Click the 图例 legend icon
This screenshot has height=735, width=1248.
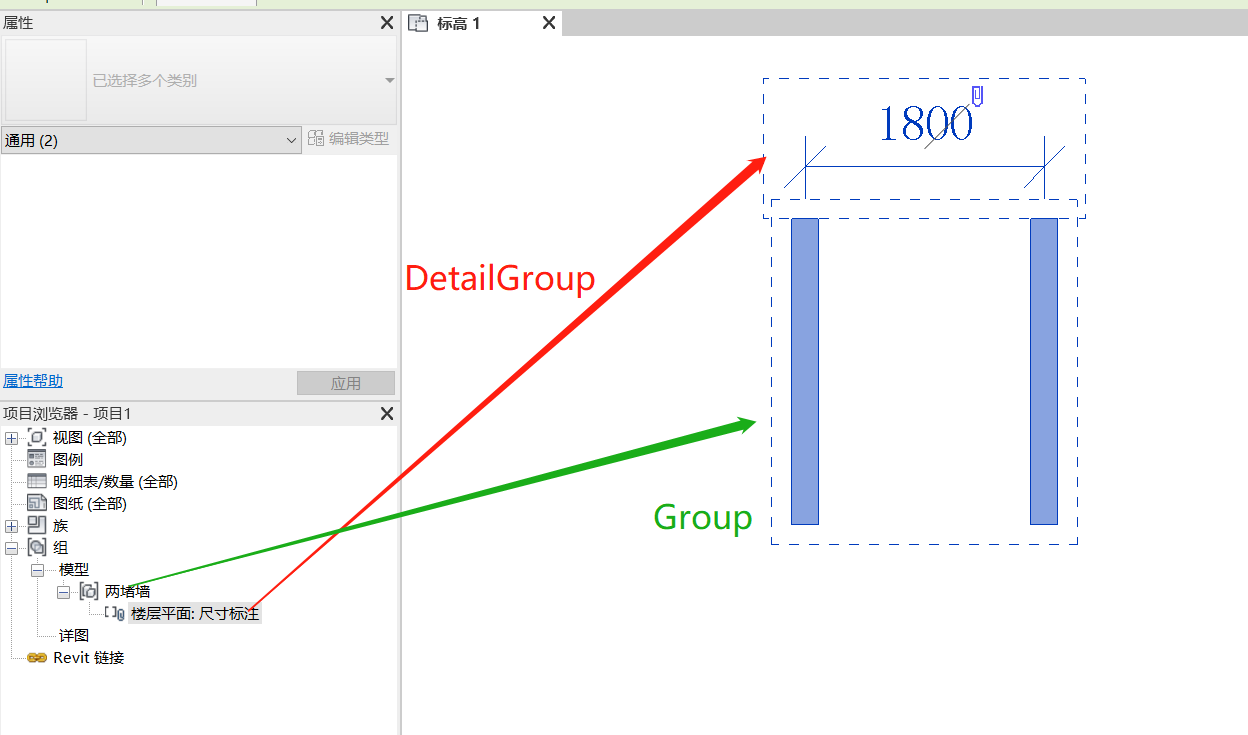point(37,459)
